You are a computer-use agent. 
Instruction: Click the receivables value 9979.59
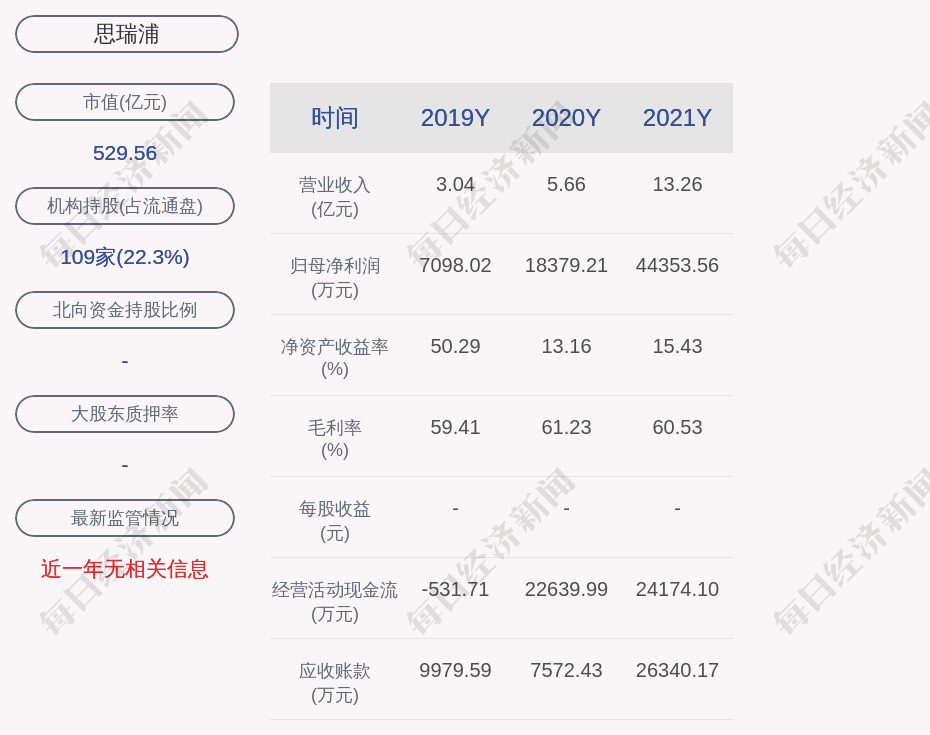coord(455,670)
